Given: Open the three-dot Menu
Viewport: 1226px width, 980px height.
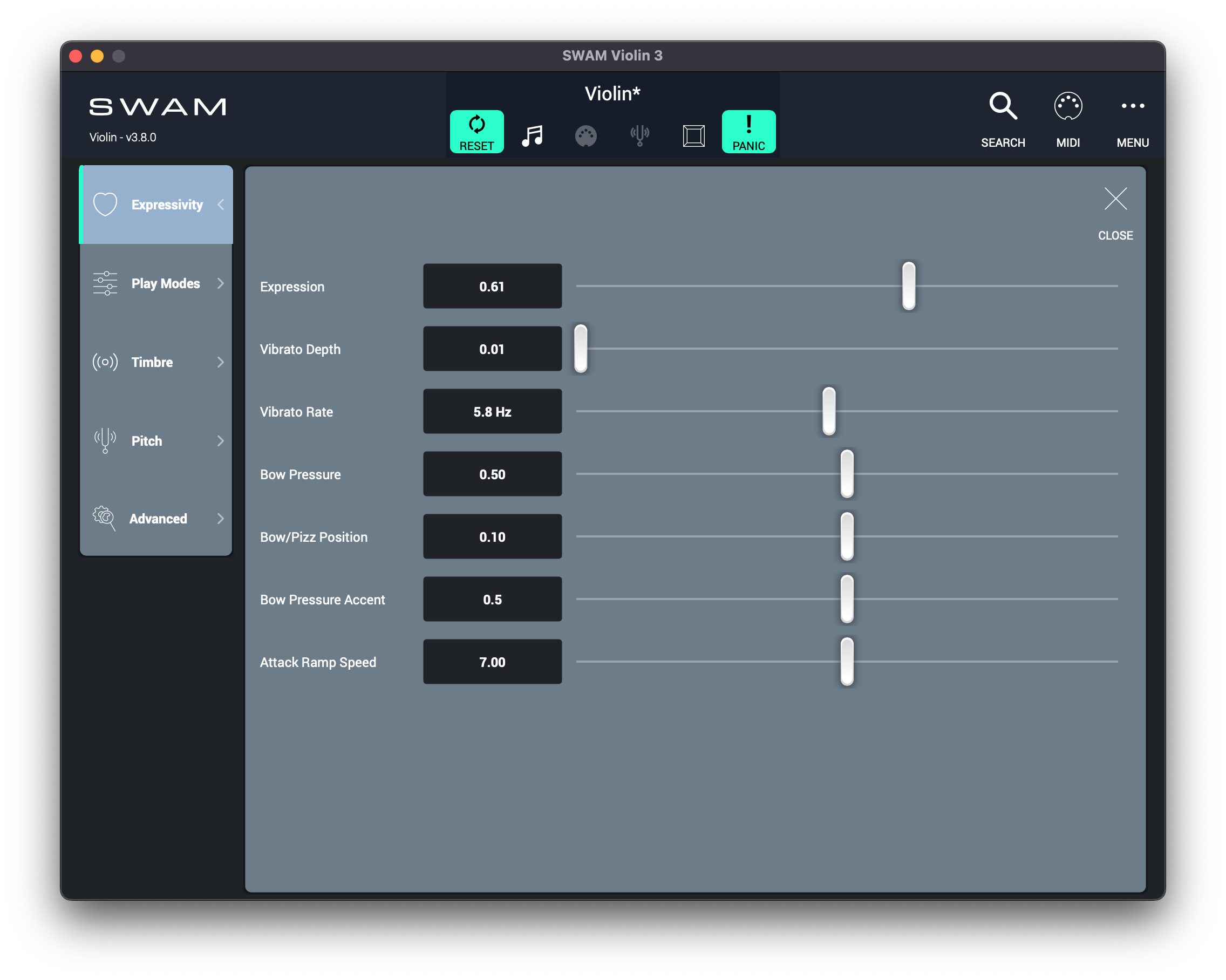Looking at the screenshot, I should click(1132, 106).
